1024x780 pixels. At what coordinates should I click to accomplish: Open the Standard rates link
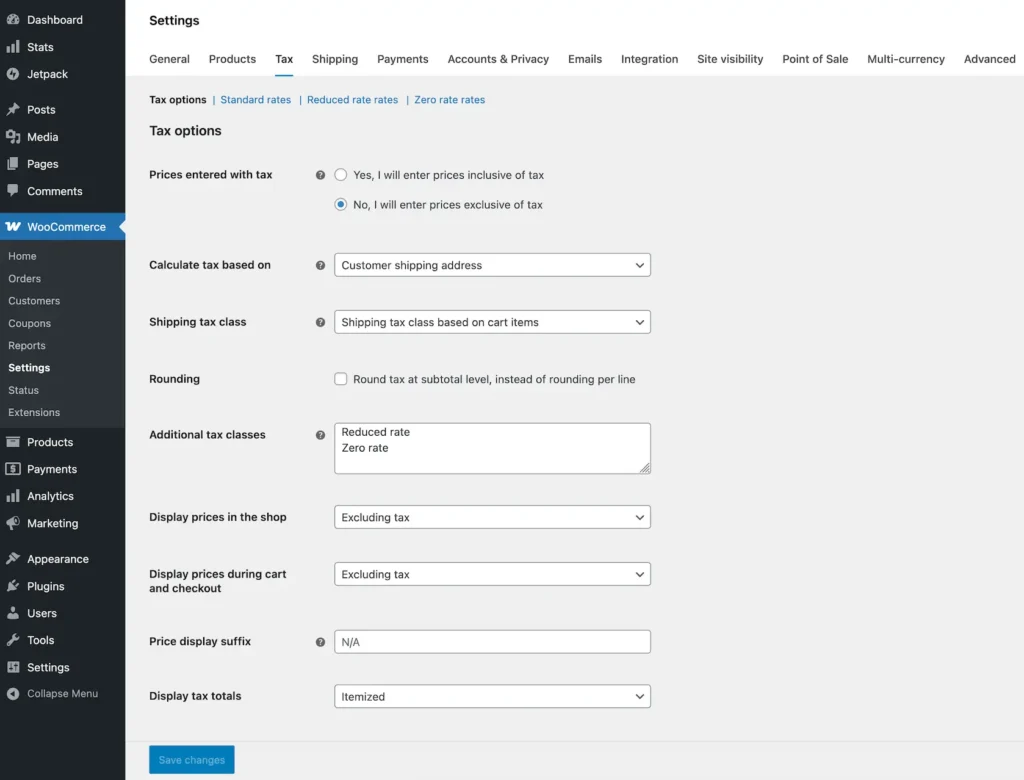(x=254, y=99)
